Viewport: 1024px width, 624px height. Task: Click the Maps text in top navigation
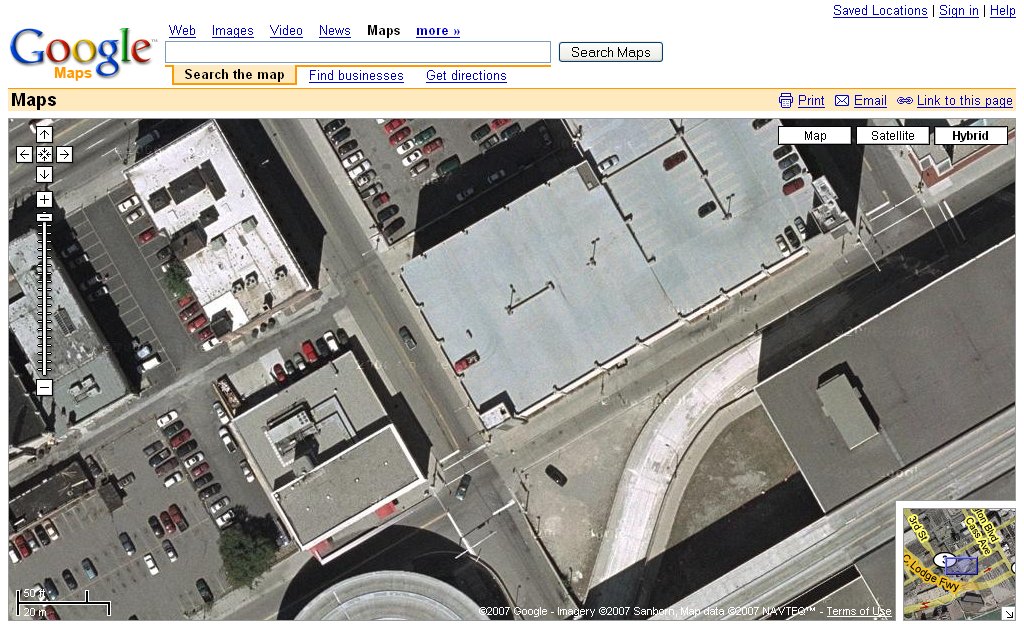383,31
